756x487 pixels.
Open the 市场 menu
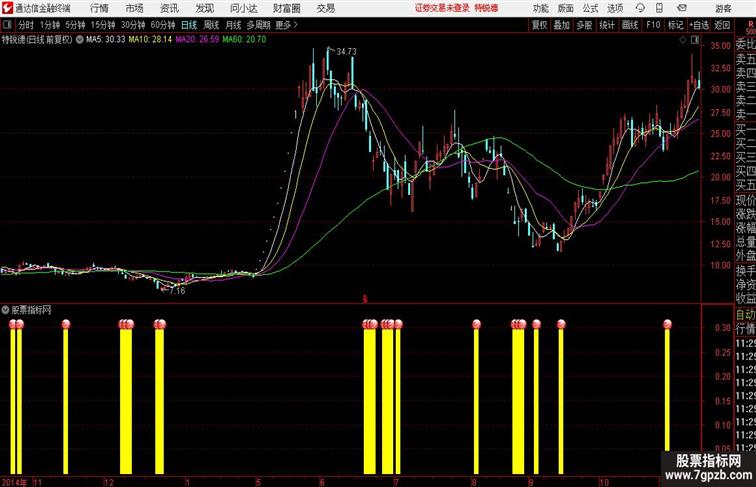pos(135,8)
